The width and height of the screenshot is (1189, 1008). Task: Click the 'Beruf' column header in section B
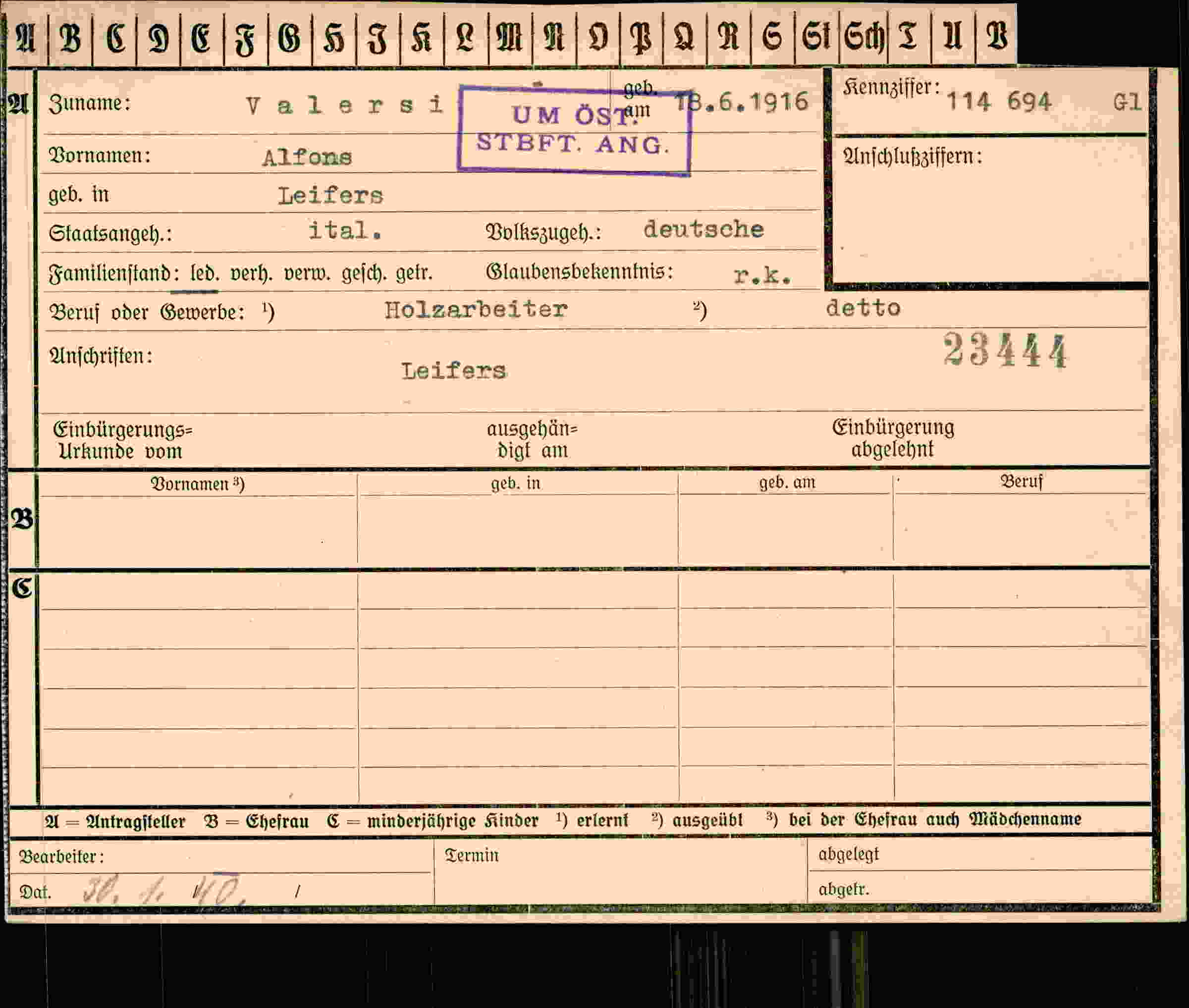1022,482
